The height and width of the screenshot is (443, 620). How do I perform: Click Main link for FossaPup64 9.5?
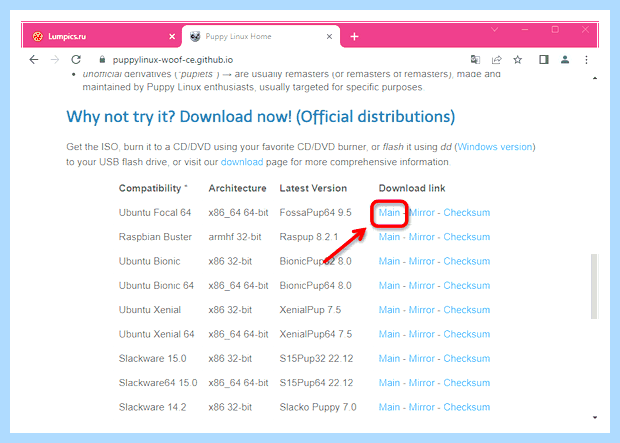389,213
